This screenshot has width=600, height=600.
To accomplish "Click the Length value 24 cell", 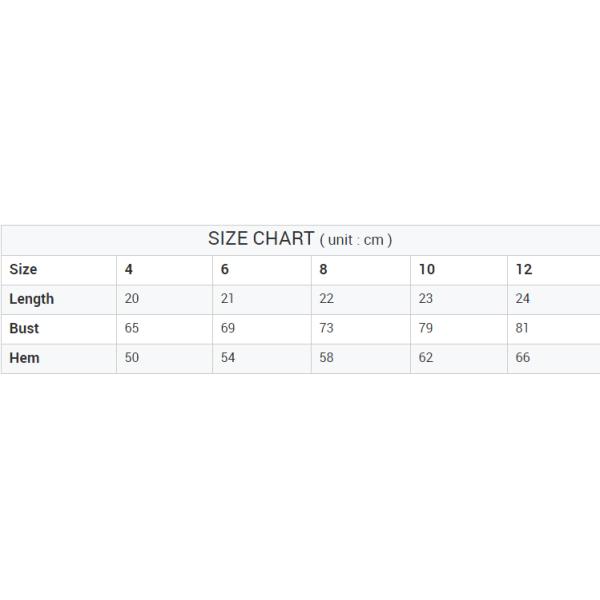I will pos(523,299).
